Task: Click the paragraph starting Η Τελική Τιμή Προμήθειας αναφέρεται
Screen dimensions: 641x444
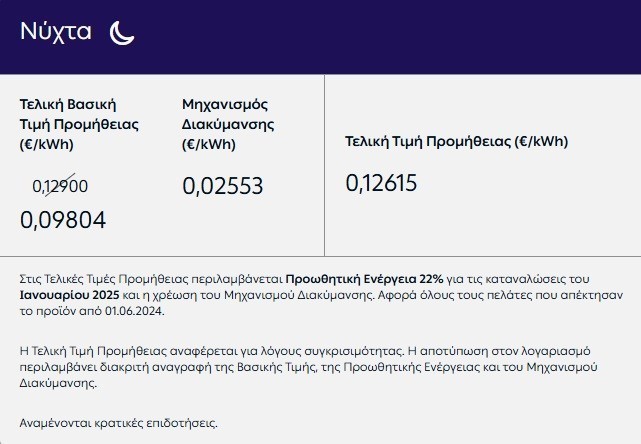Action: (x=310, y=367)
